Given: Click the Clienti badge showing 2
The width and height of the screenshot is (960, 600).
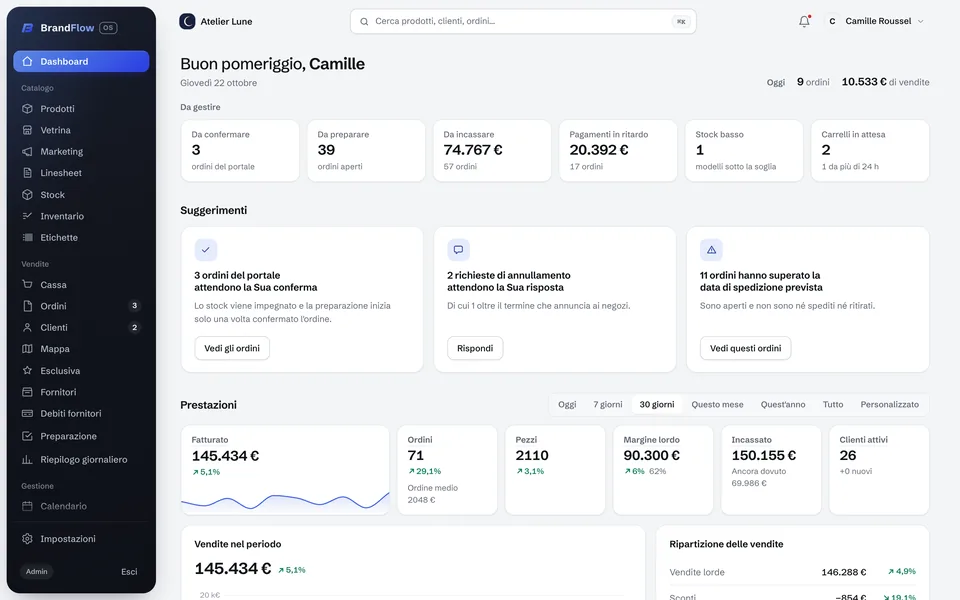Looking at the screenshot, I should point(135,328).
